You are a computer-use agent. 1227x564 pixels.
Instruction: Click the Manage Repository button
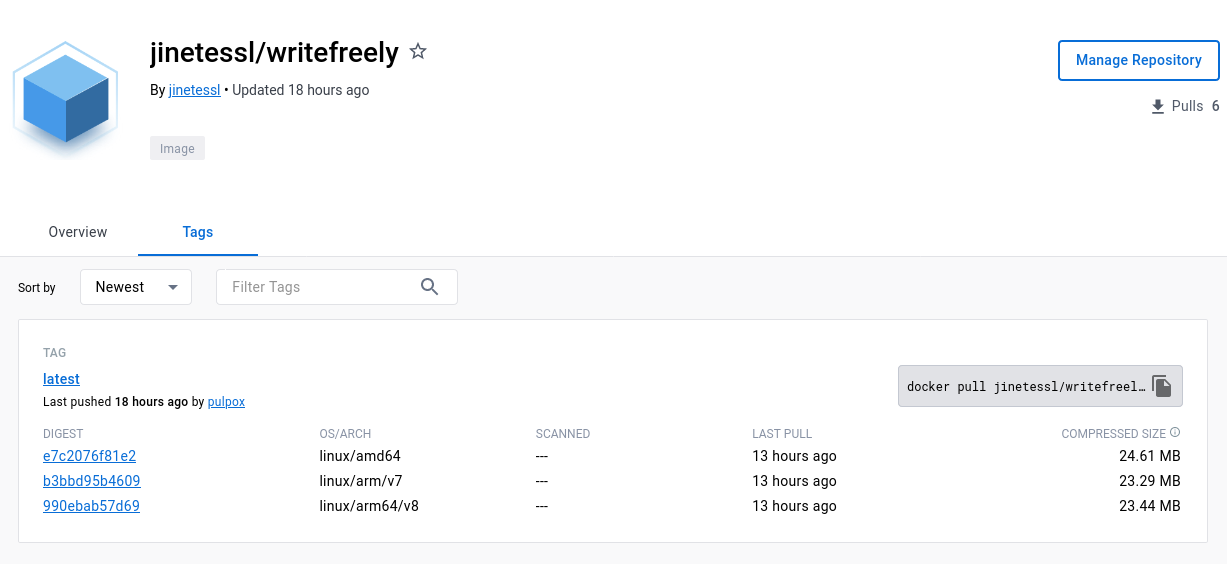pyautogui.click(x=1138, y=61)
